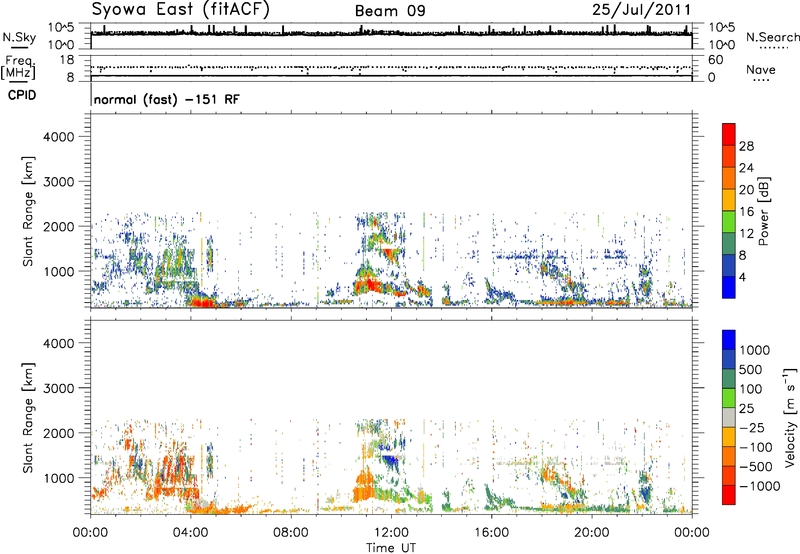Click the '4000' tick in power panel
The height and width of the screenshot is (554, 800).
pyautogui.click(x=58, y=137)
